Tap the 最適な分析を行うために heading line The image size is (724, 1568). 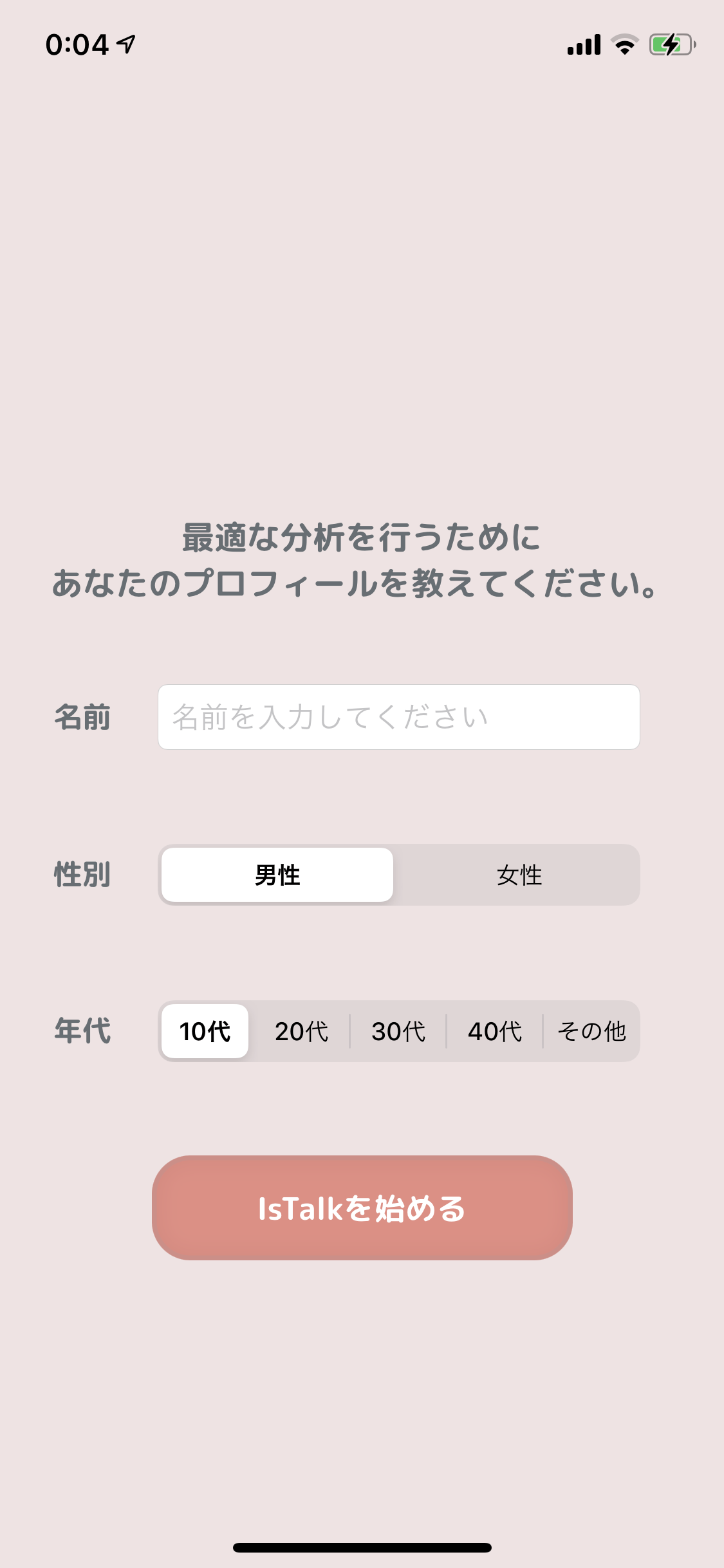pyautogui.click(x=362, y=537)
